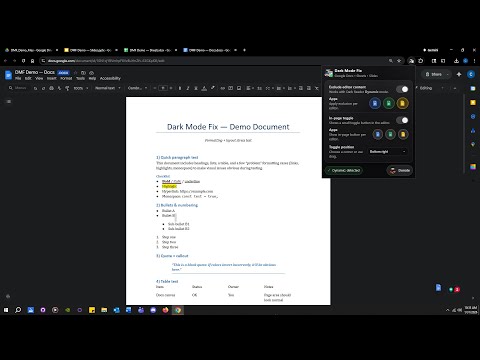Viewport: 480px width, 360px height.
Task: Toggle italic formatting
Action: 188,88
